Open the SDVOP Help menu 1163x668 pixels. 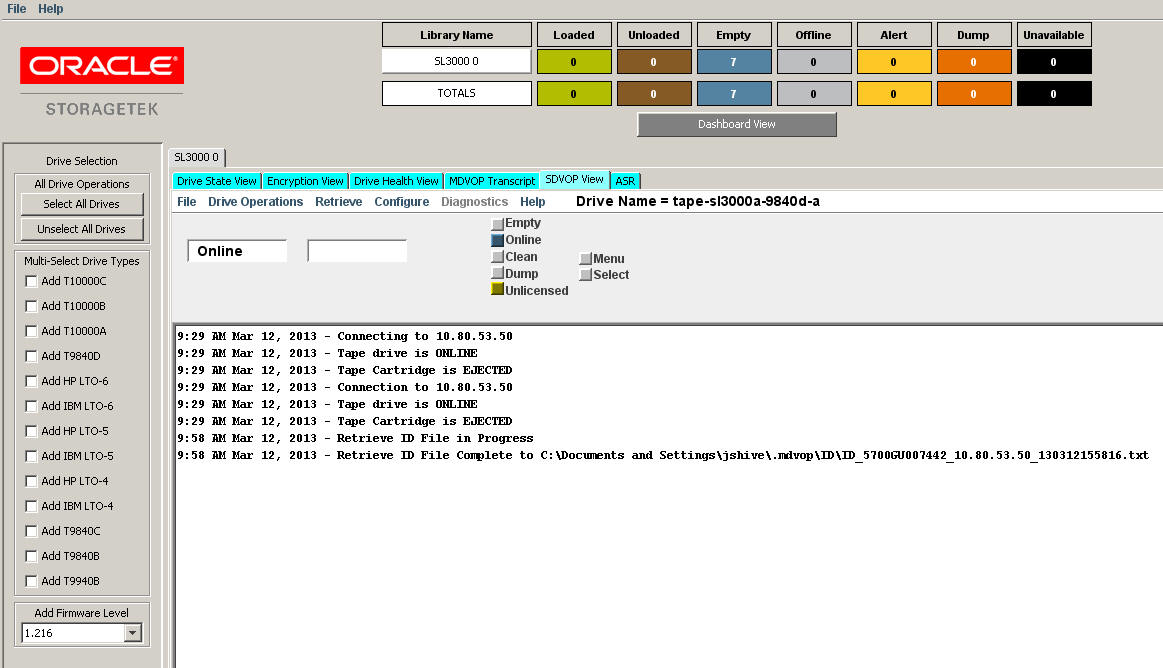pyautogui.click(x=532, y=202)
